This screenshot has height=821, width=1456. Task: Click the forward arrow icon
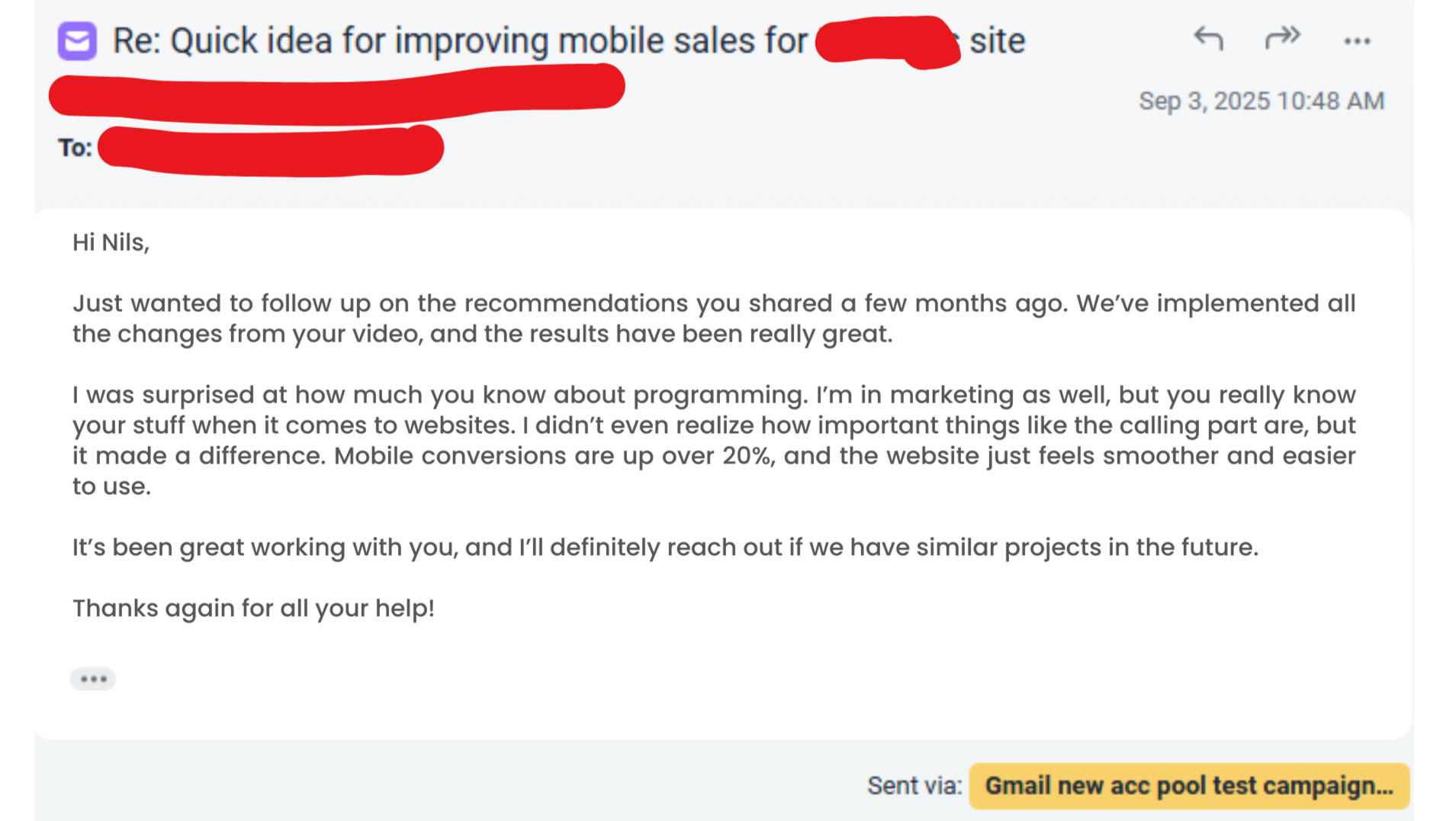(1282, 37)
